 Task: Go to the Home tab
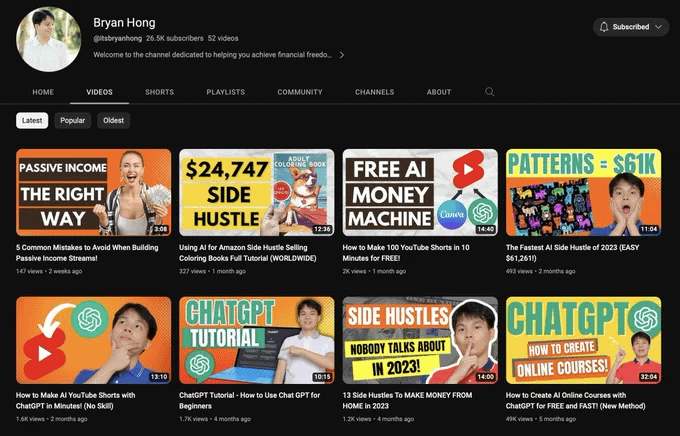coord(43,92)
